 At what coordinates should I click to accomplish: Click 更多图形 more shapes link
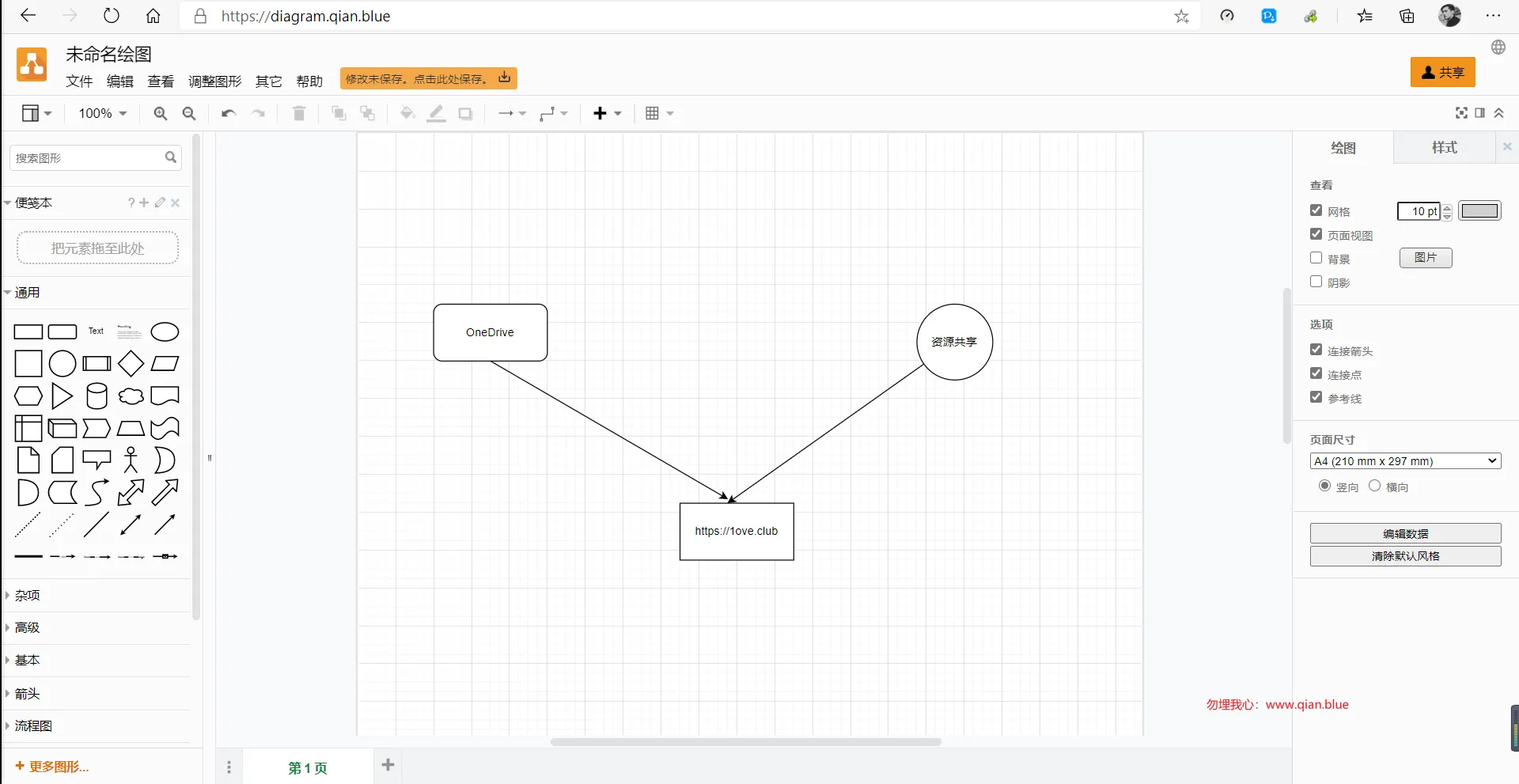click(x=52, y=767)
